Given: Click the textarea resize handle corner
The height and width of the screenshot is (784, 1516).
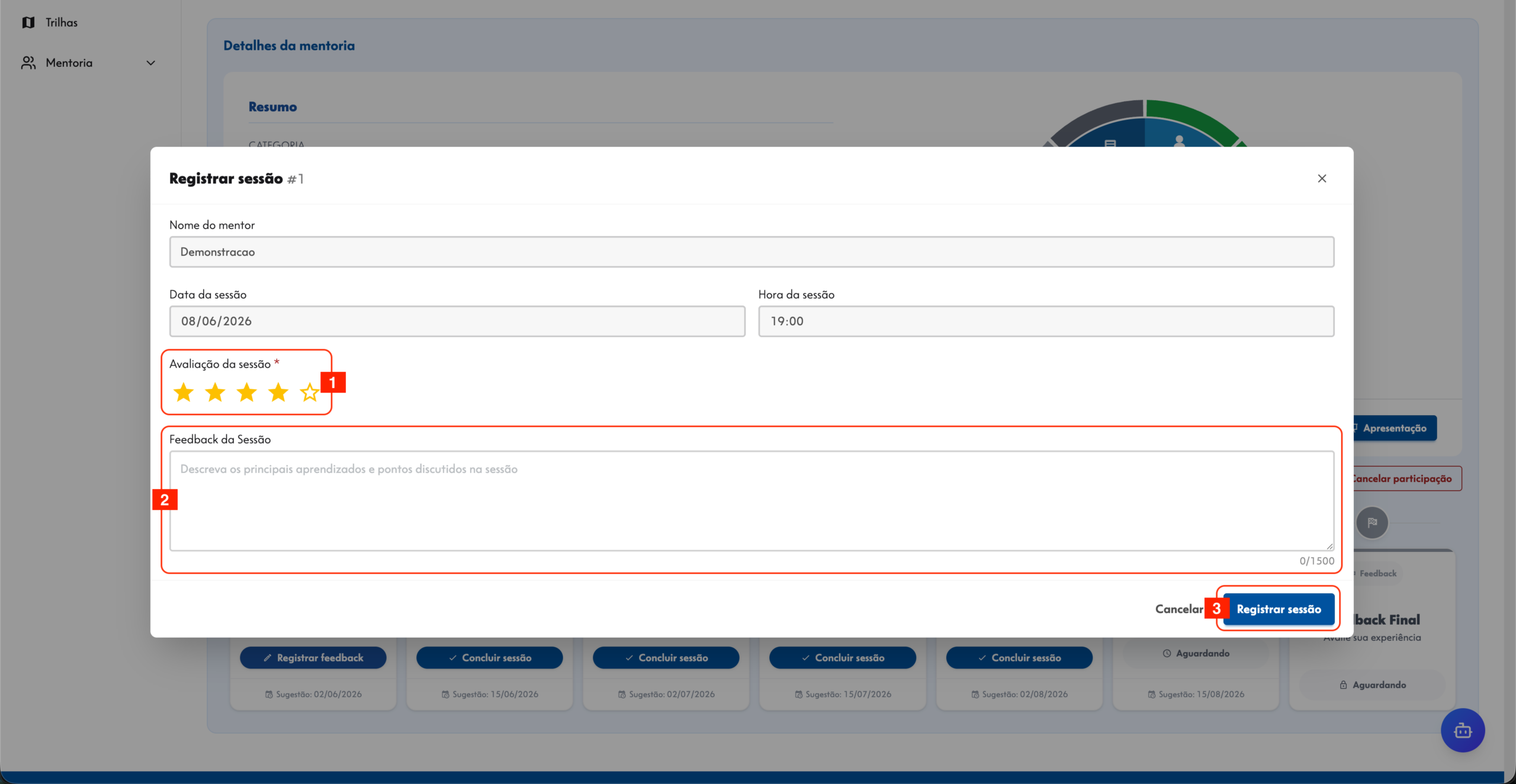Looking at the screenshot, I should [x=1329, y=547].
